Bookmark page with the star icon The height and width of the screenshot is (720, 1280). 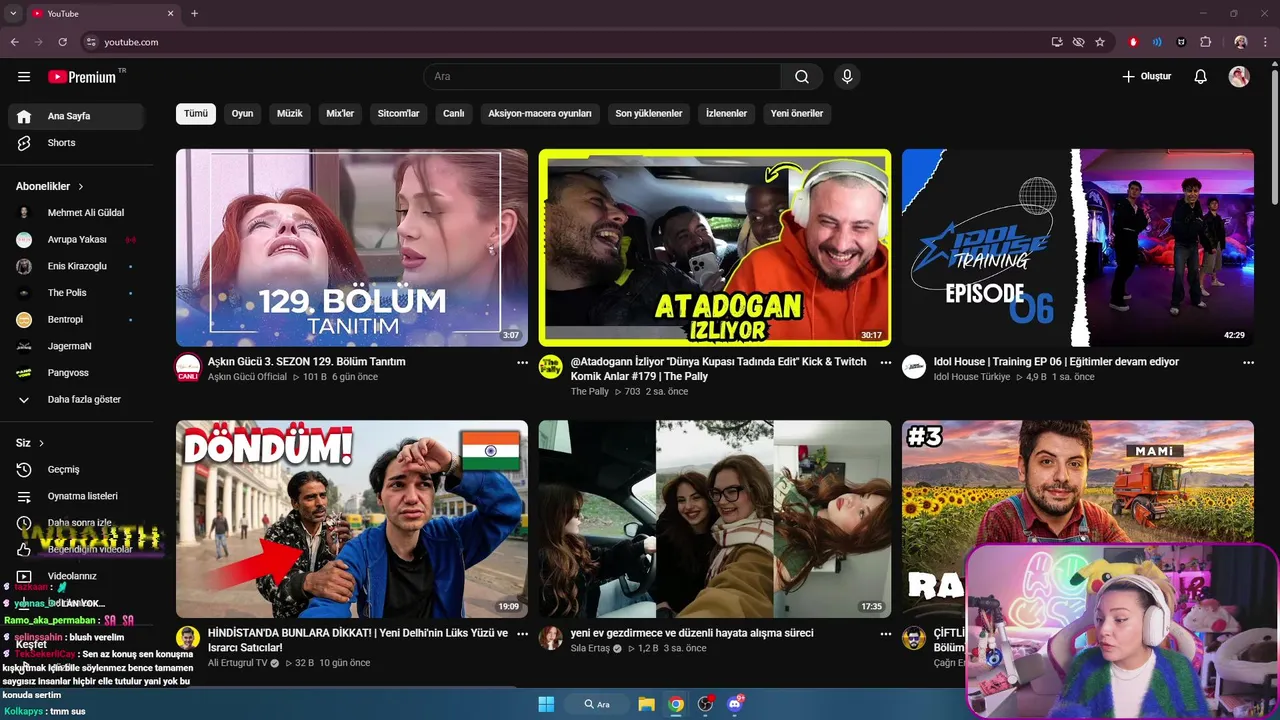[x=1100, y=42]
